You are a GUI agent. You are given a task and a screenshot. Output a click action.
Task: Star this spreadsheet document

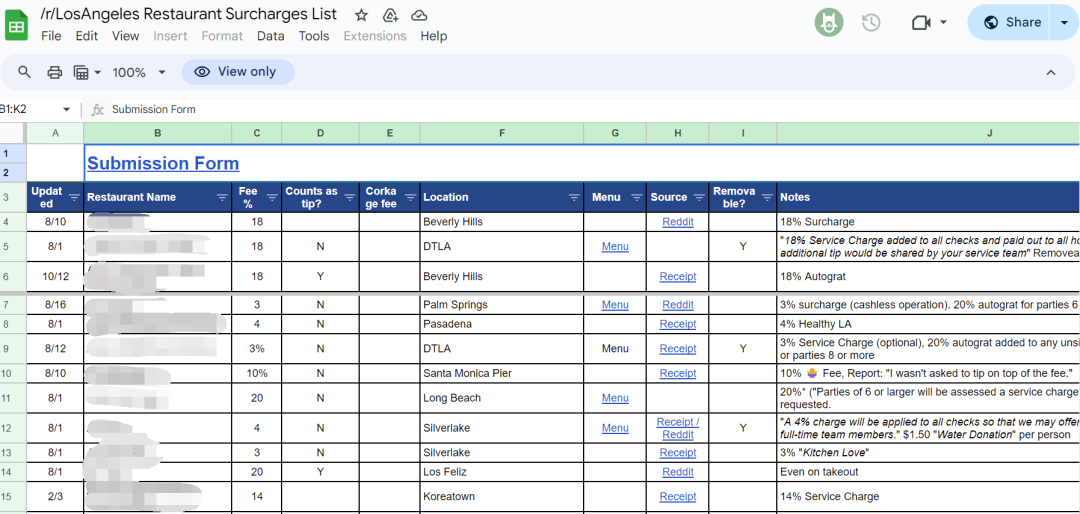coord(361,15)
